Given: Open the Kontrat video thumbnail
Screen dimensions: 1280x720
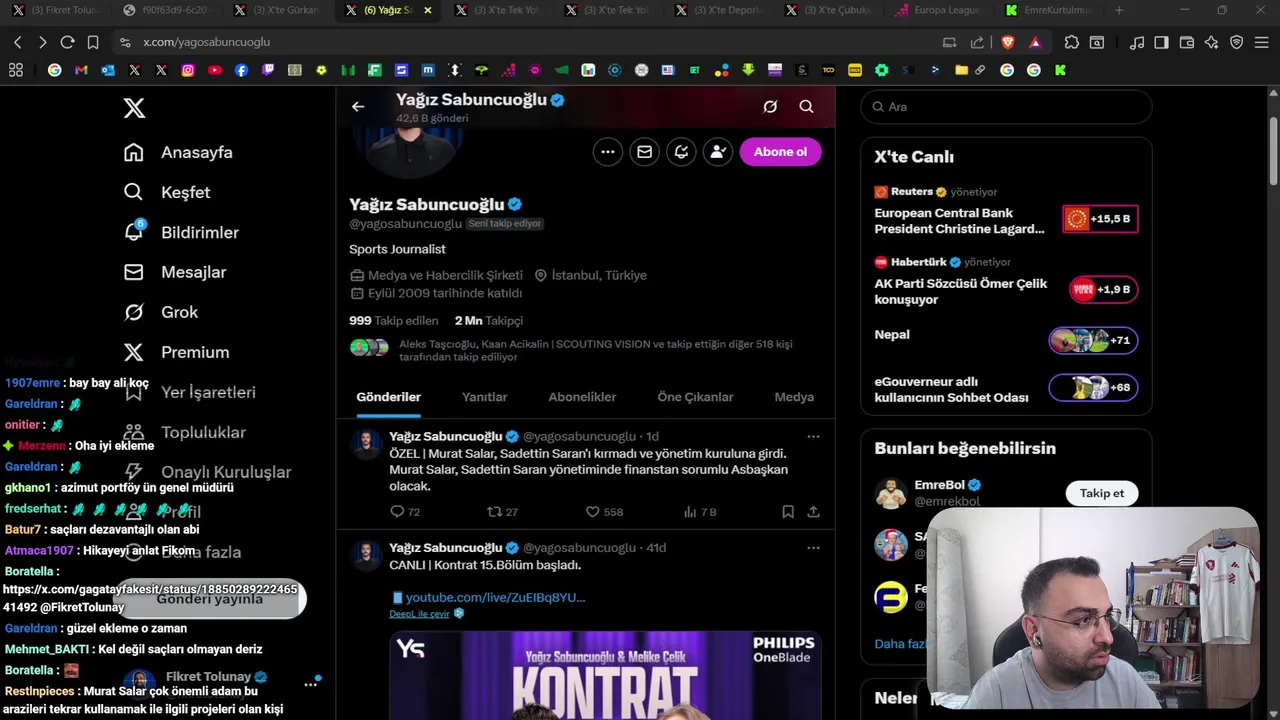Looking at the screenshot, I should (x=605, y=675).
